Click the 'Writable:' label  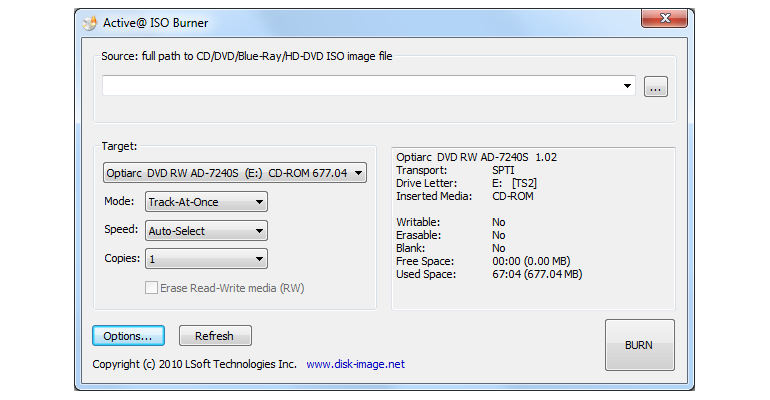(x=418, y=222)
